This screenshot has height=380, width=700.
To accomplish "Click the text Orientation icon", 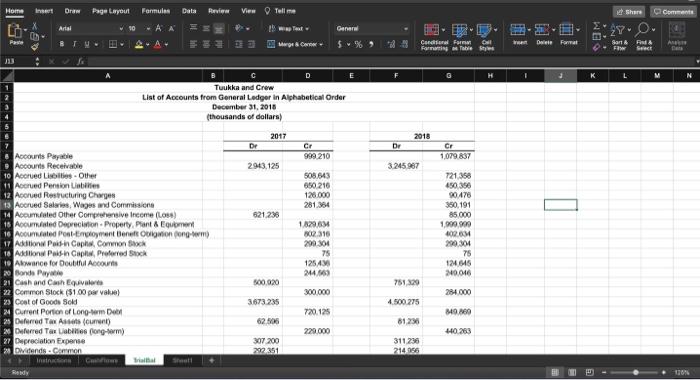I will [240, 28].
